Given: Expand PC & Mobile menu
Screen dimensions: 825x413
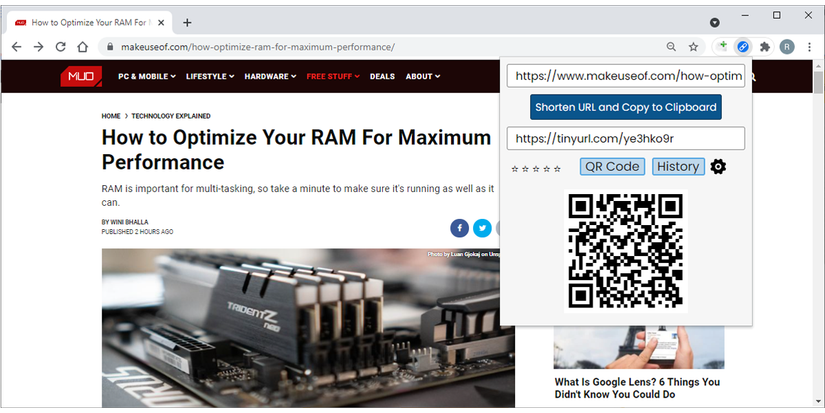Looking at the screenshot, I should coord(147,76).
